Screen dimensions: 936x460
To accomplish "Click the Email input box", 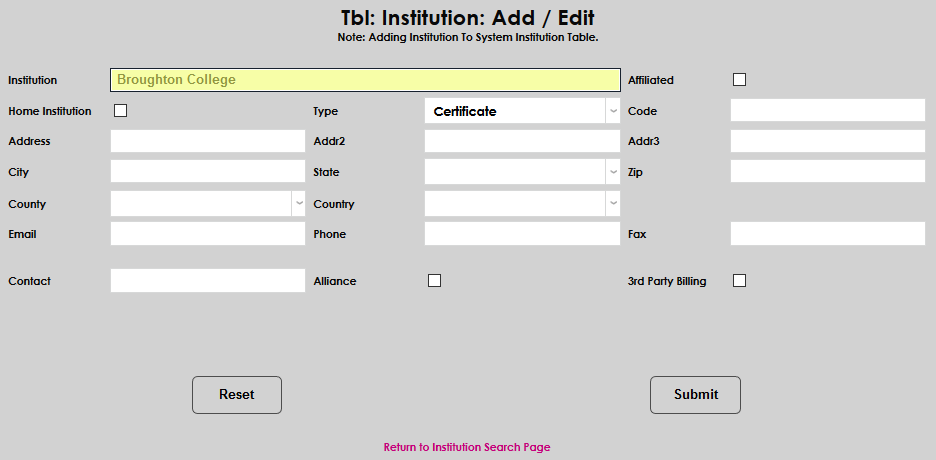I will [x=208, y=234].
